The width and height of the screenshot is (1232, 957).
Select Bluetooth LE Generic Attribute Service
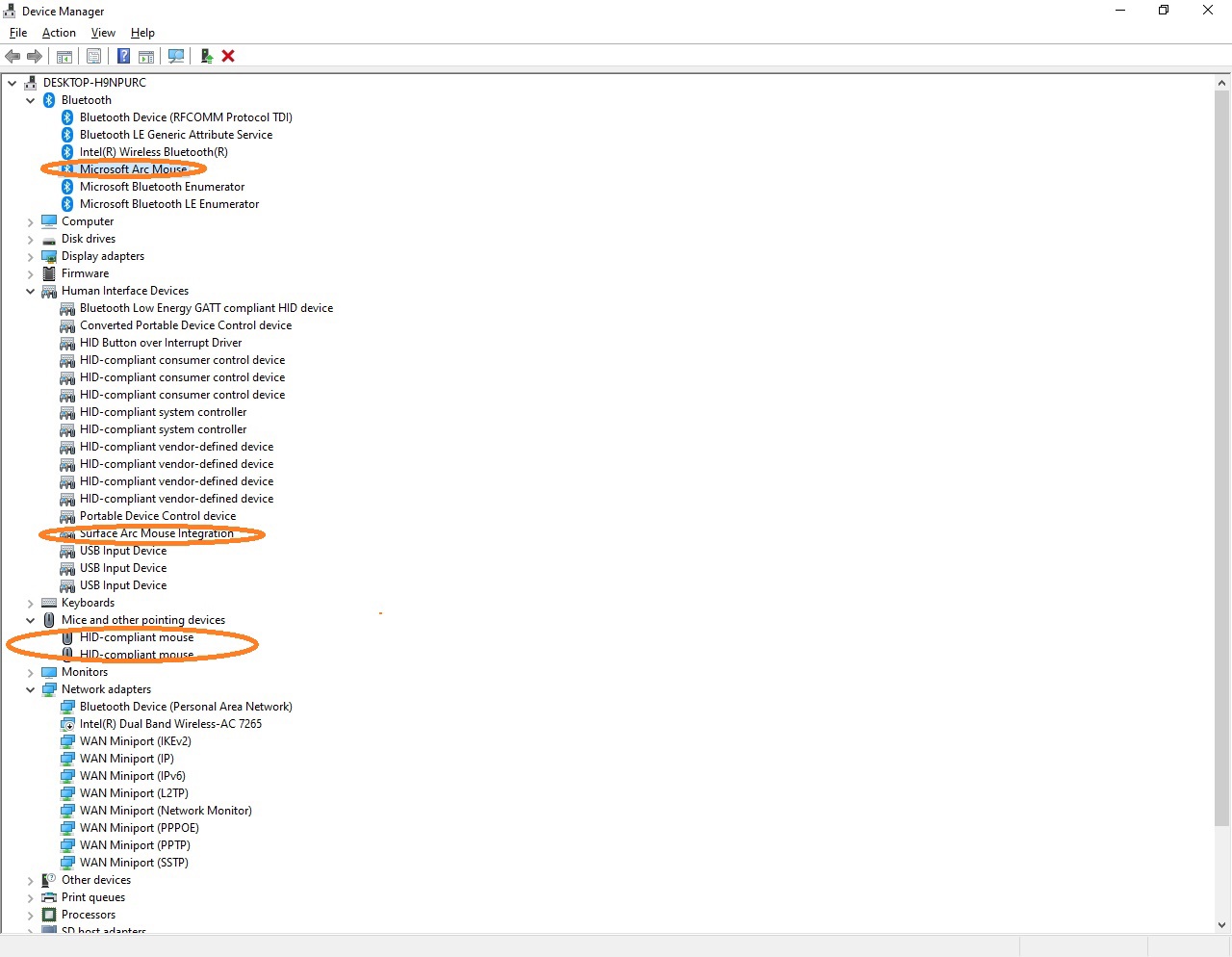pyautogui.click(x=176, y=135)
